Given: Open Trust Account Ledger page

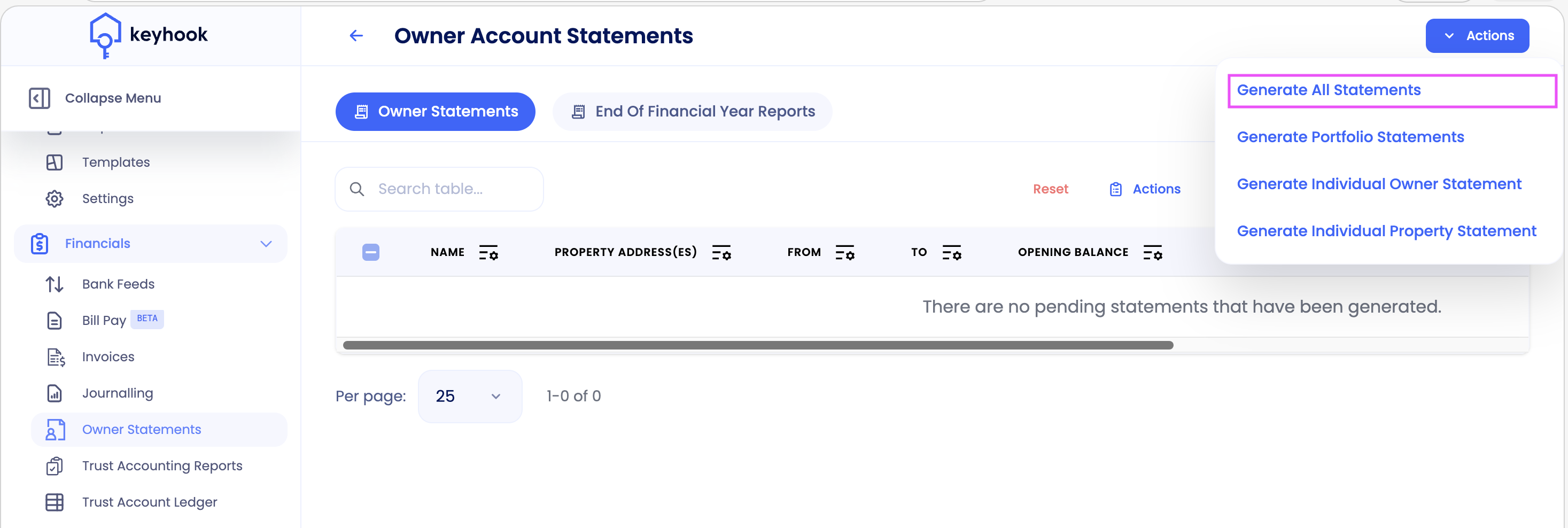Looking at the screenshot, I should (149, 502).
